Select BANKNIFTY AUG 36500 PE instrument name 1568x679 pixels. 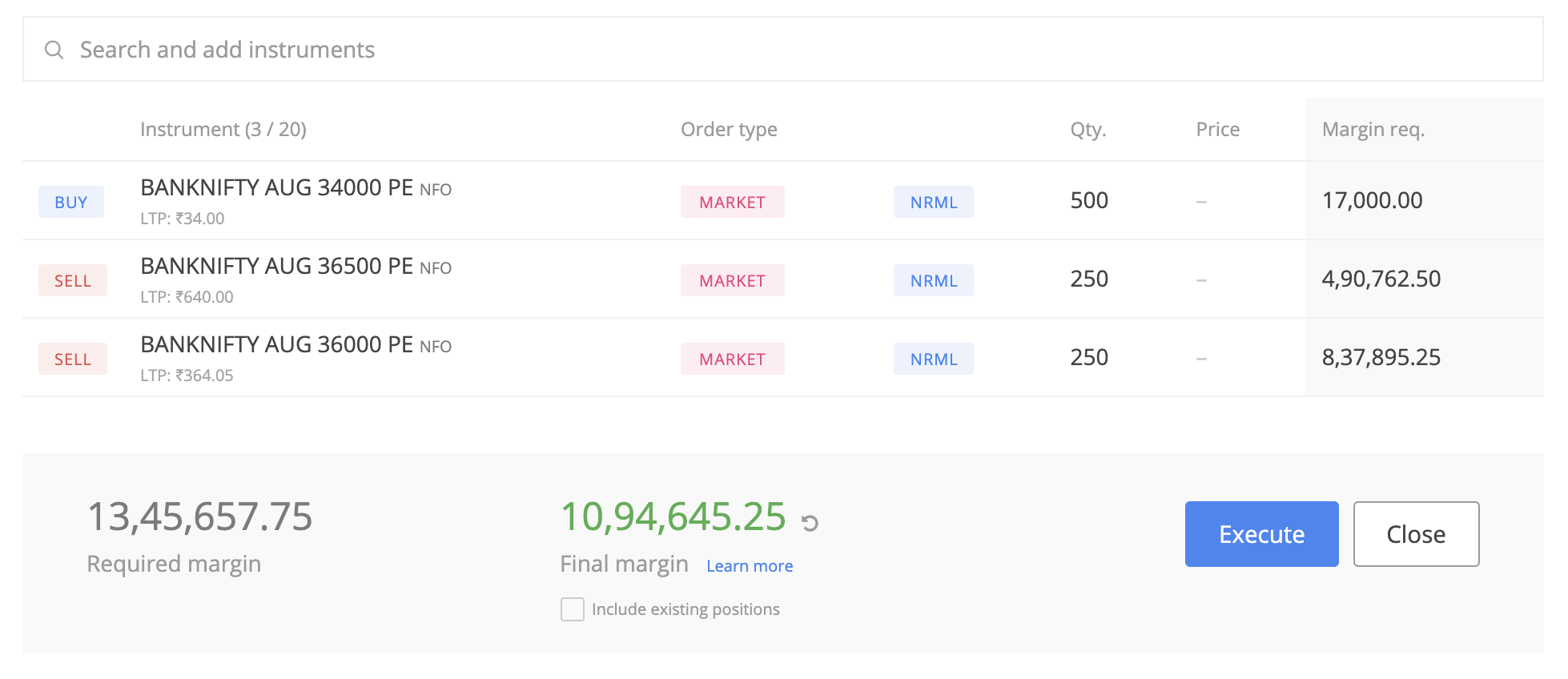[x=276, y=266]
